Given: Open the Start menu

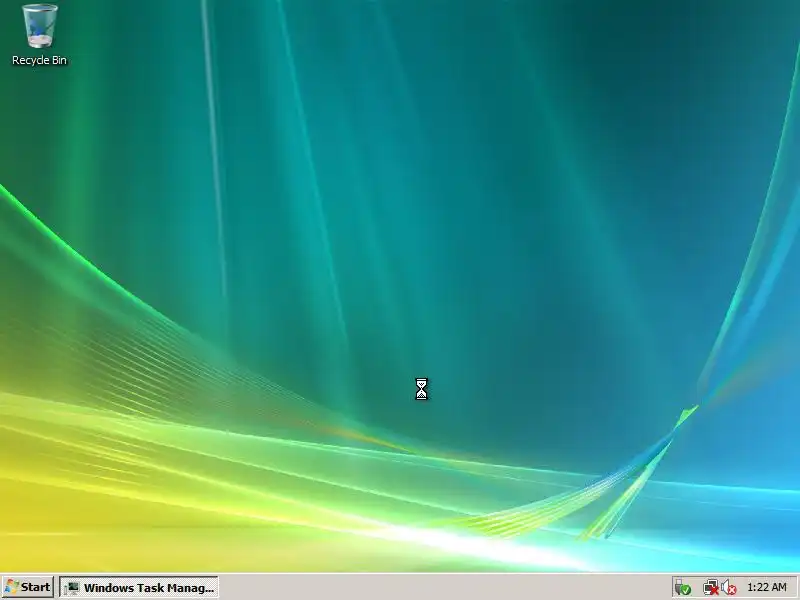Looking at the screenshot, I should pos(28,587).
